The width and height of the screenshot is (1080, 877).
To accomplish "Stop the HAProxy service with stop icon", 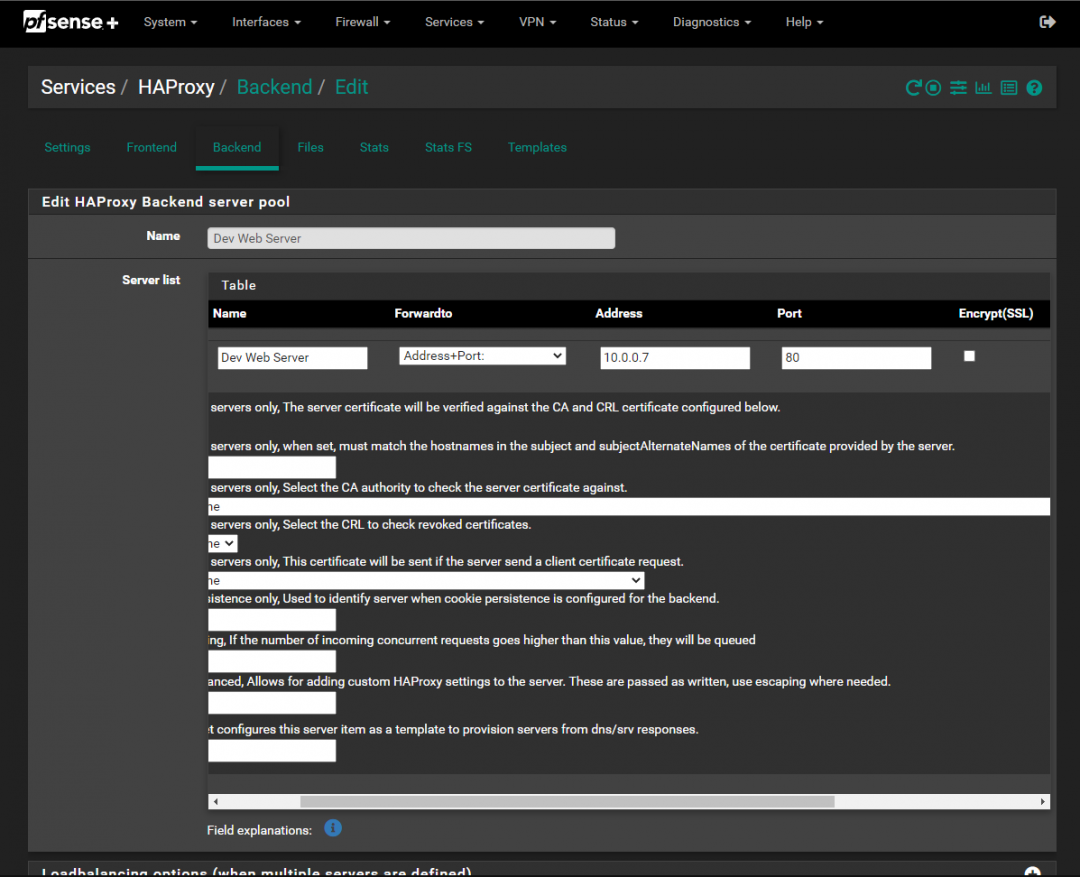I will [x=933, y=87].
